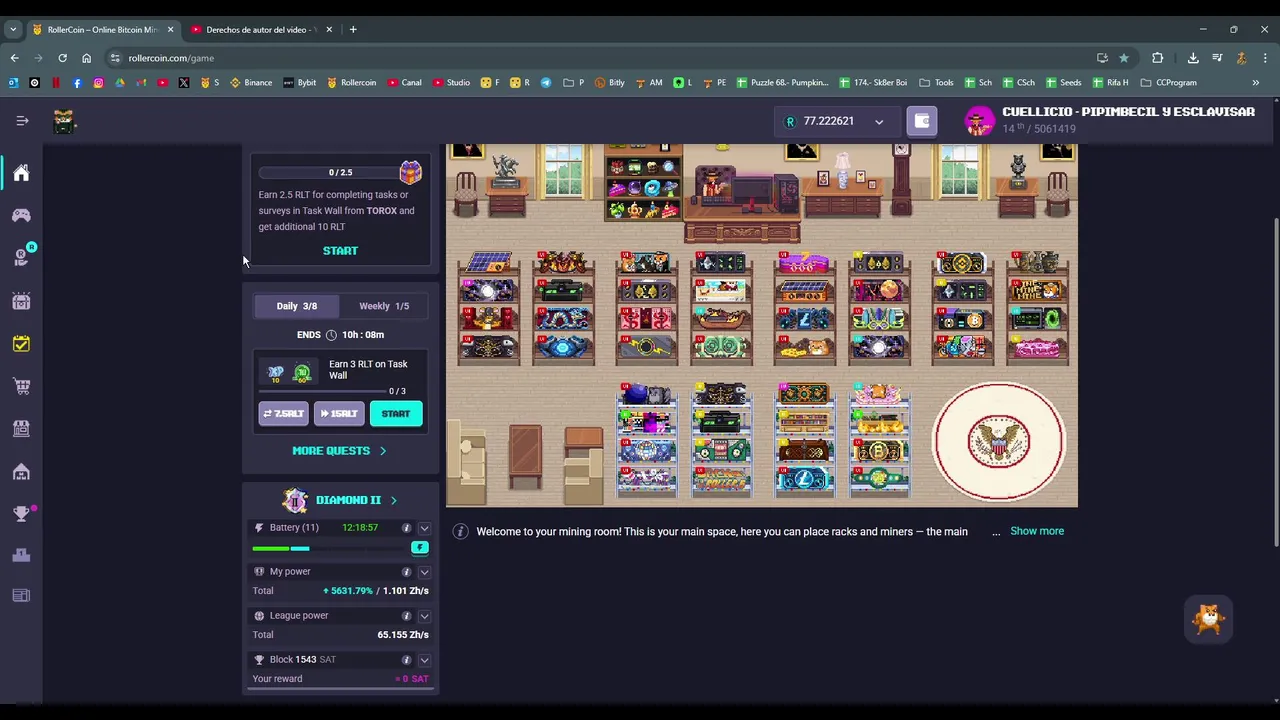Click the character sitting at the desk

pos(714,186)
